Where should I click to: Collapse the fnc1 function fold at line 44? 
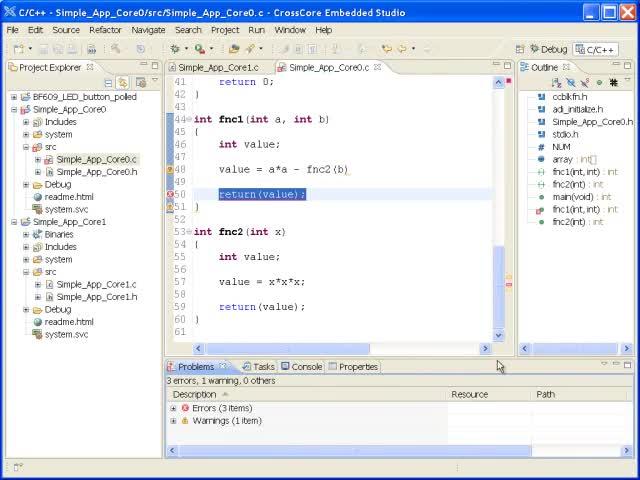[x=189, y=120]
